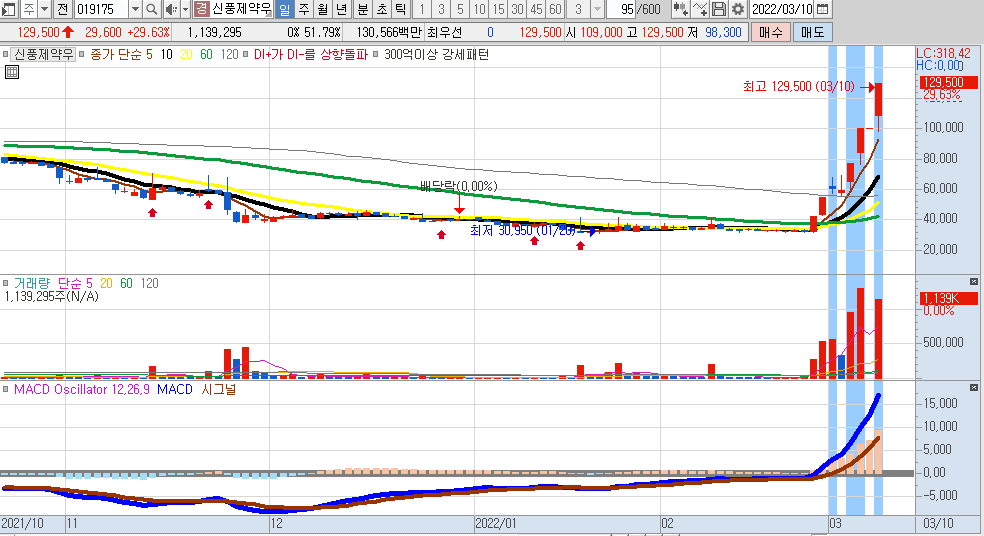Edit the date field 2022/03/10

pos(782,9)
